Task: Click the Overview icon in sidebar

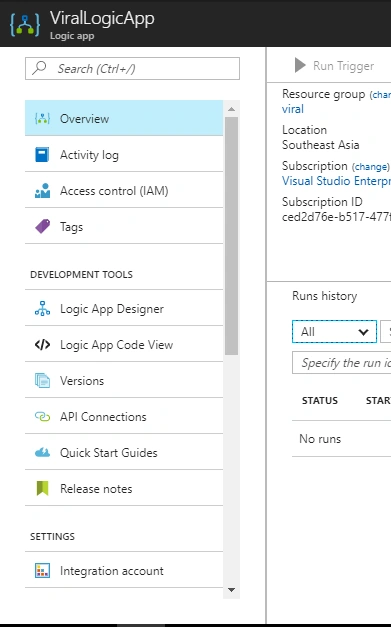Action: (42, 118)
